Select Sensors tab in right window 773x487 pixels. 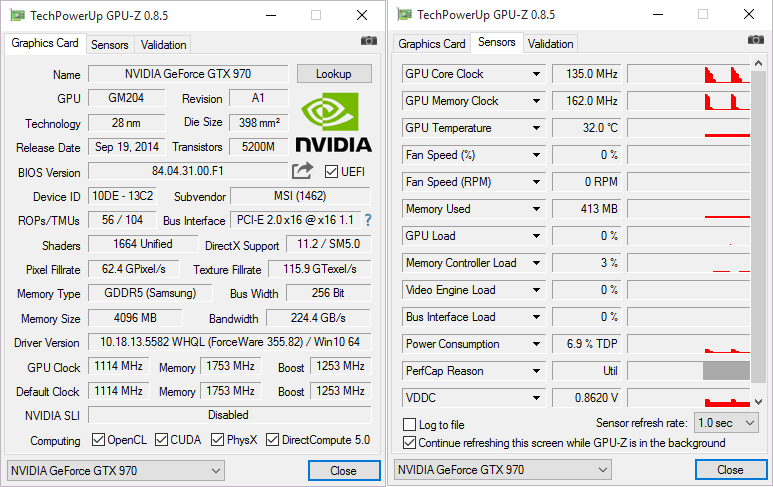[496, 42]
